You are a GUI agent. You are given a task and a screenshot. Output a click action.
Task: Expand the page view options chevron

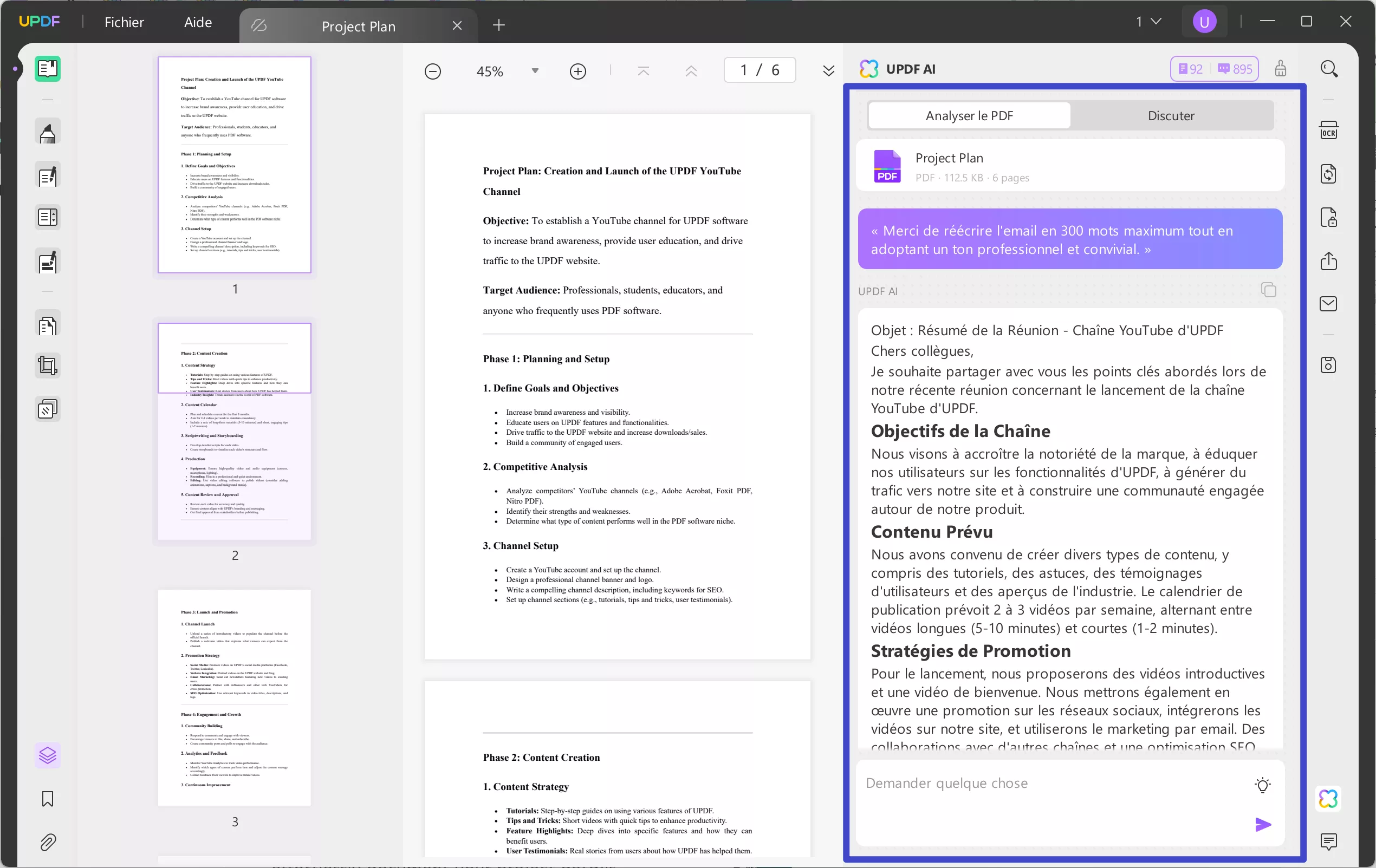(x=828, y=70)
